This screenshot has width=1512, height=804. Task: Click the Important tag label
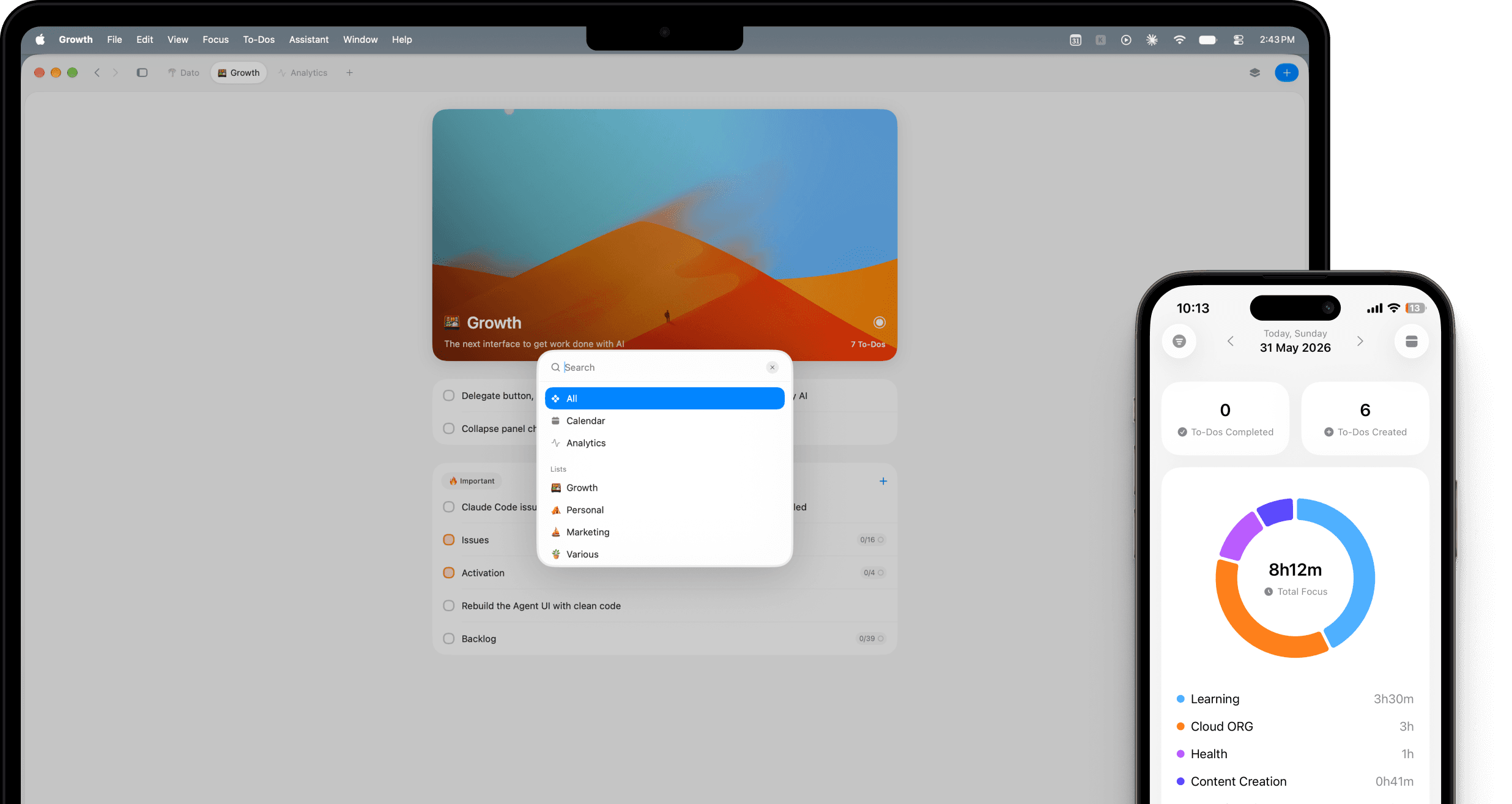472,481
